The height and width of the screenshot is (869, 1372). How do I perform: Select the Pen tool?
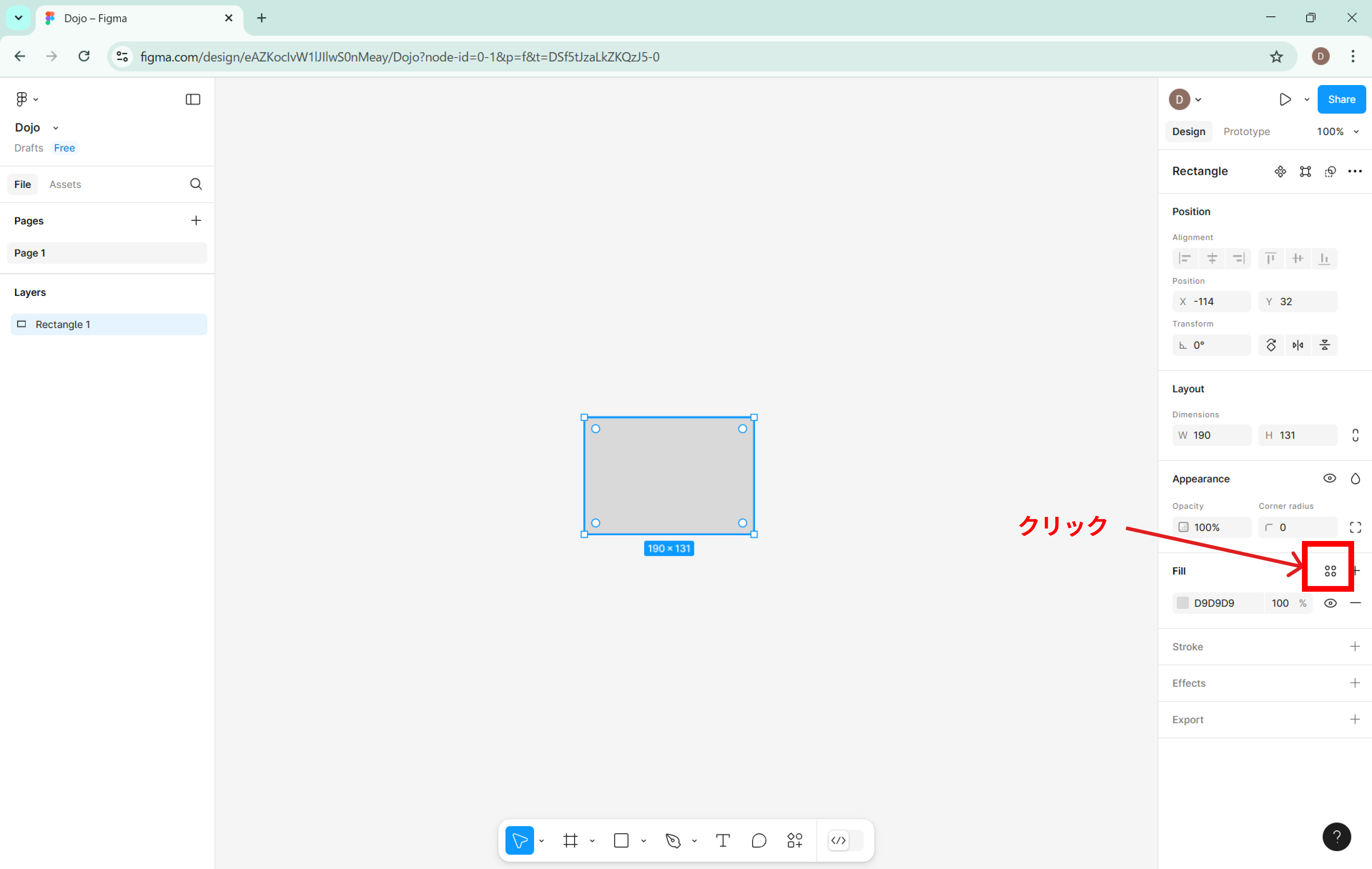tap(673, 840)
